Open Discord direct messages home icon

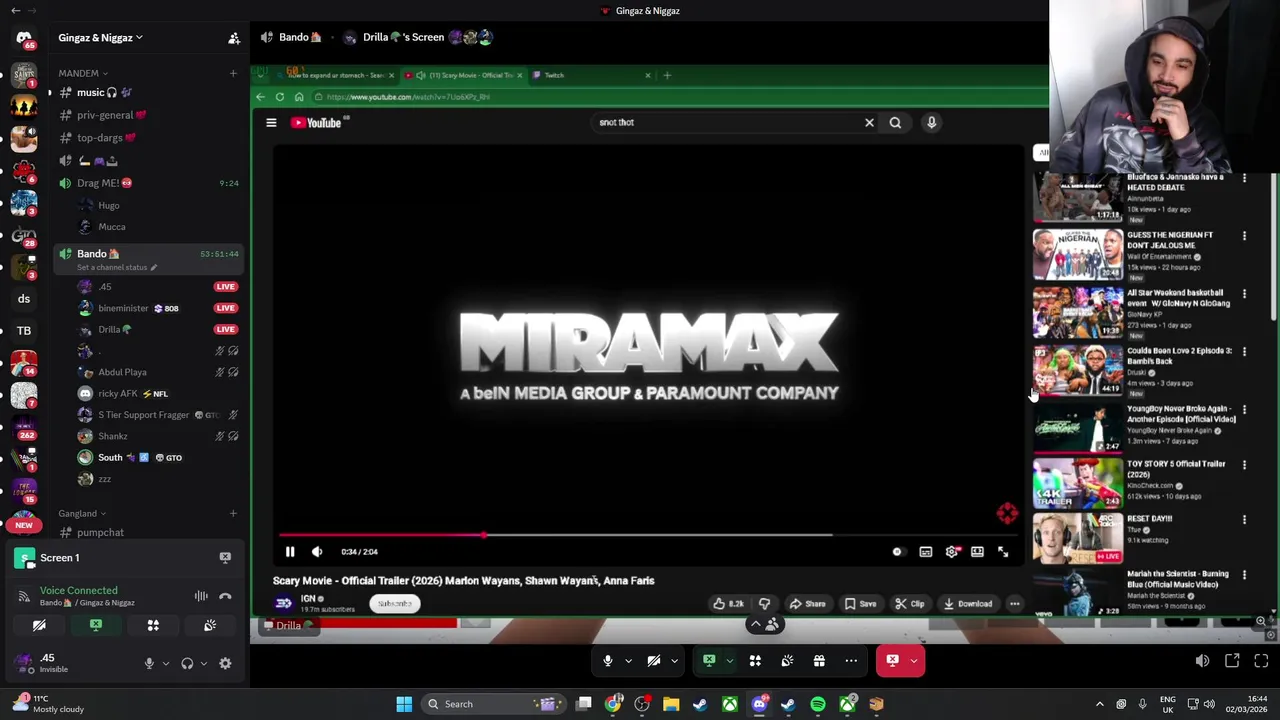click(24, 37)
